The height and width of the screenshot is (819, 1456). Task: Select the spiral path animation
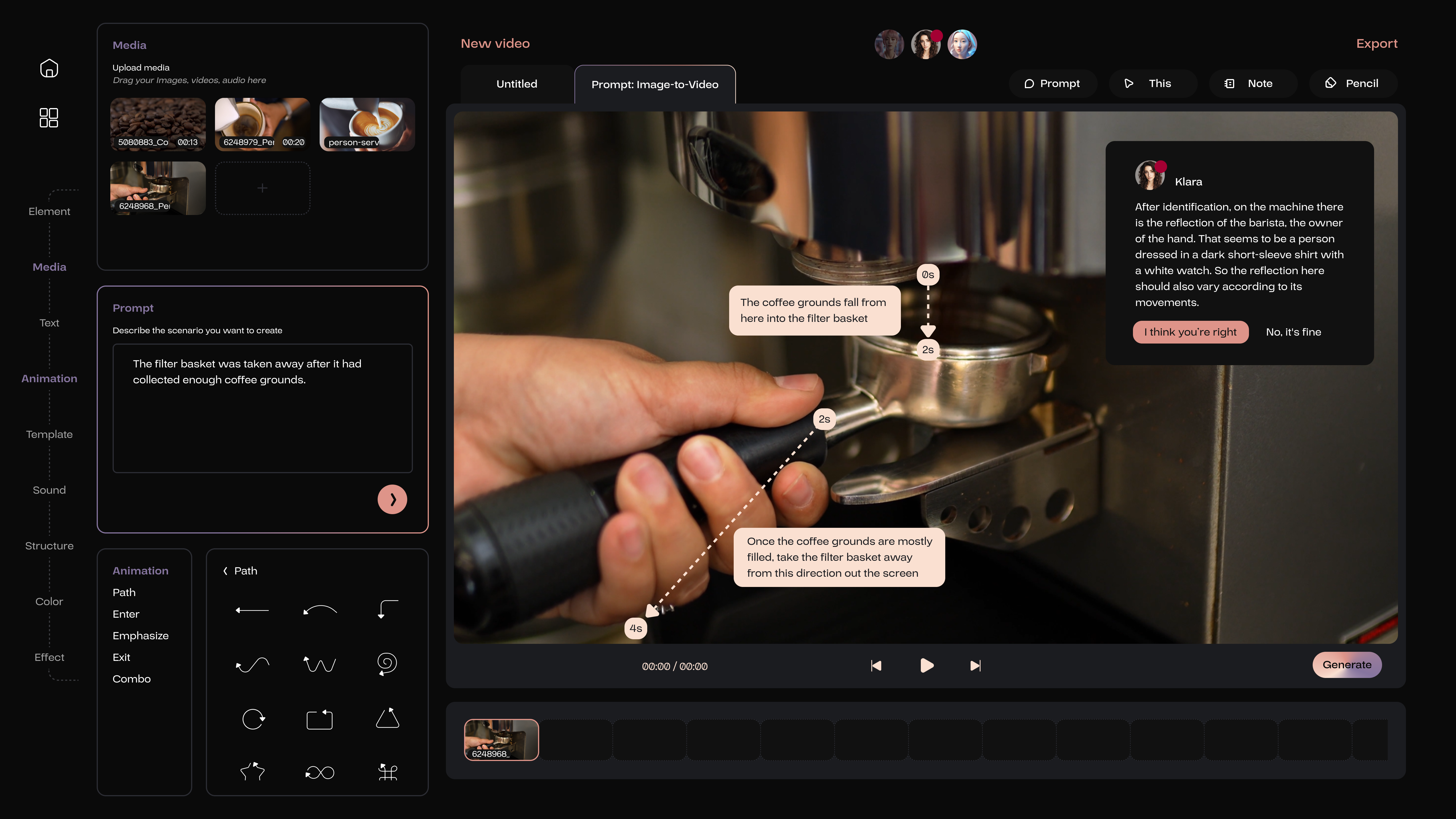point(387,663)
